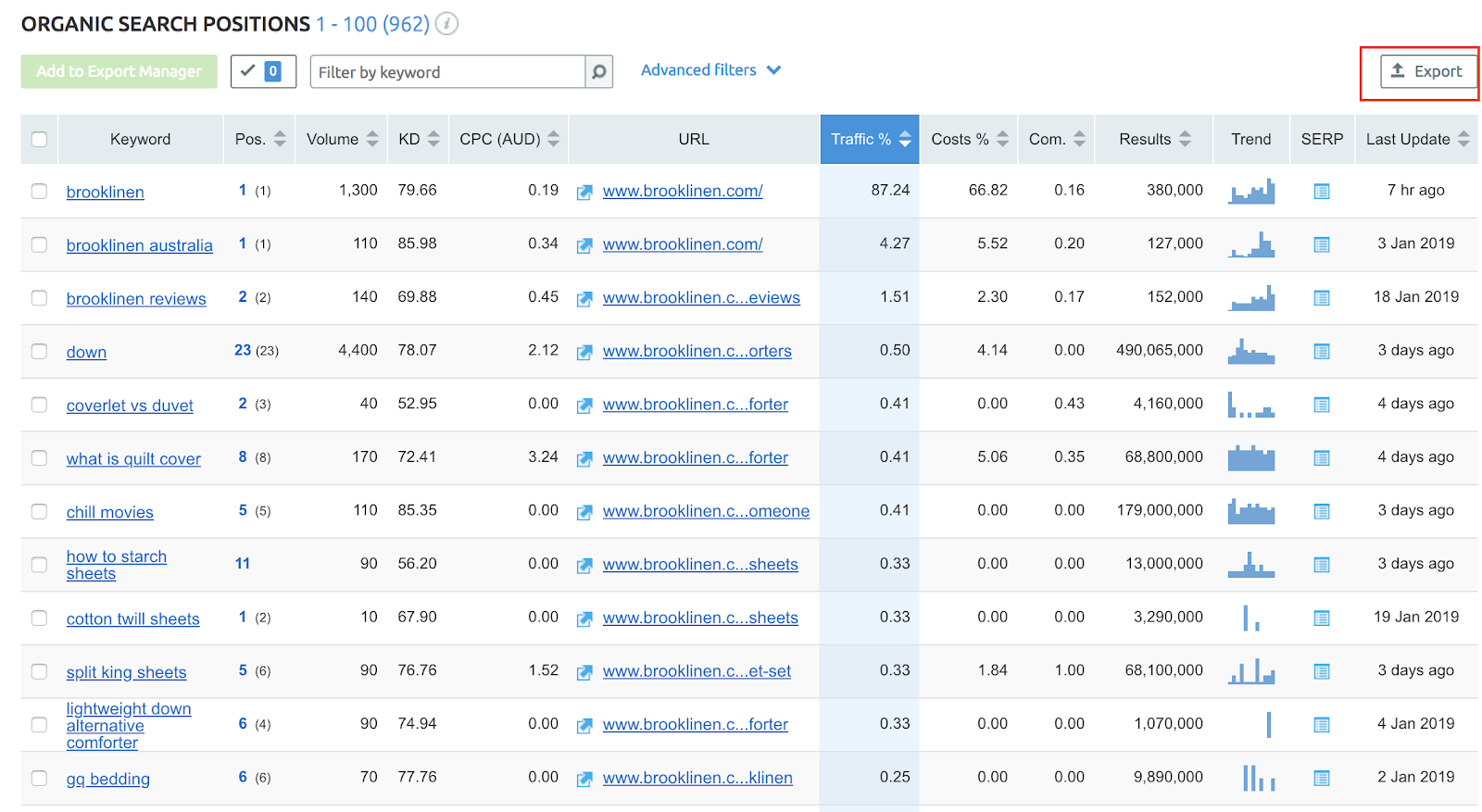
Task: Open SERP snapshot for how to starch sheets
Action: tap(1322, 565)
